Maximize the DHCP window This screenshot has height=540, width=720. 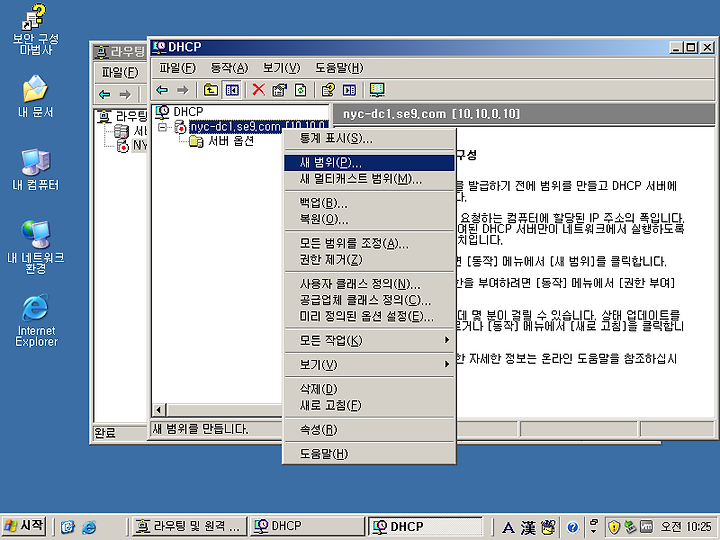[x=691, y=47]
